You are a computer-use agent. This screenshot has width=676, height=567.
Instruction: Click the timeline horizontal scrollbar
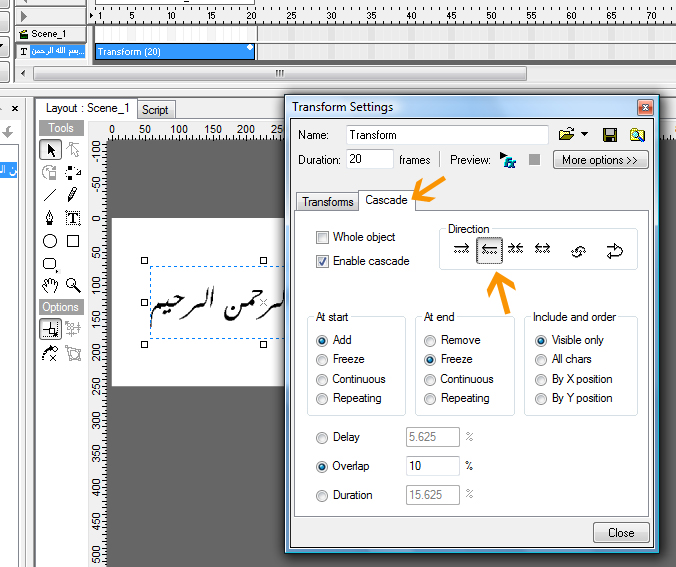tap(280, 73)
